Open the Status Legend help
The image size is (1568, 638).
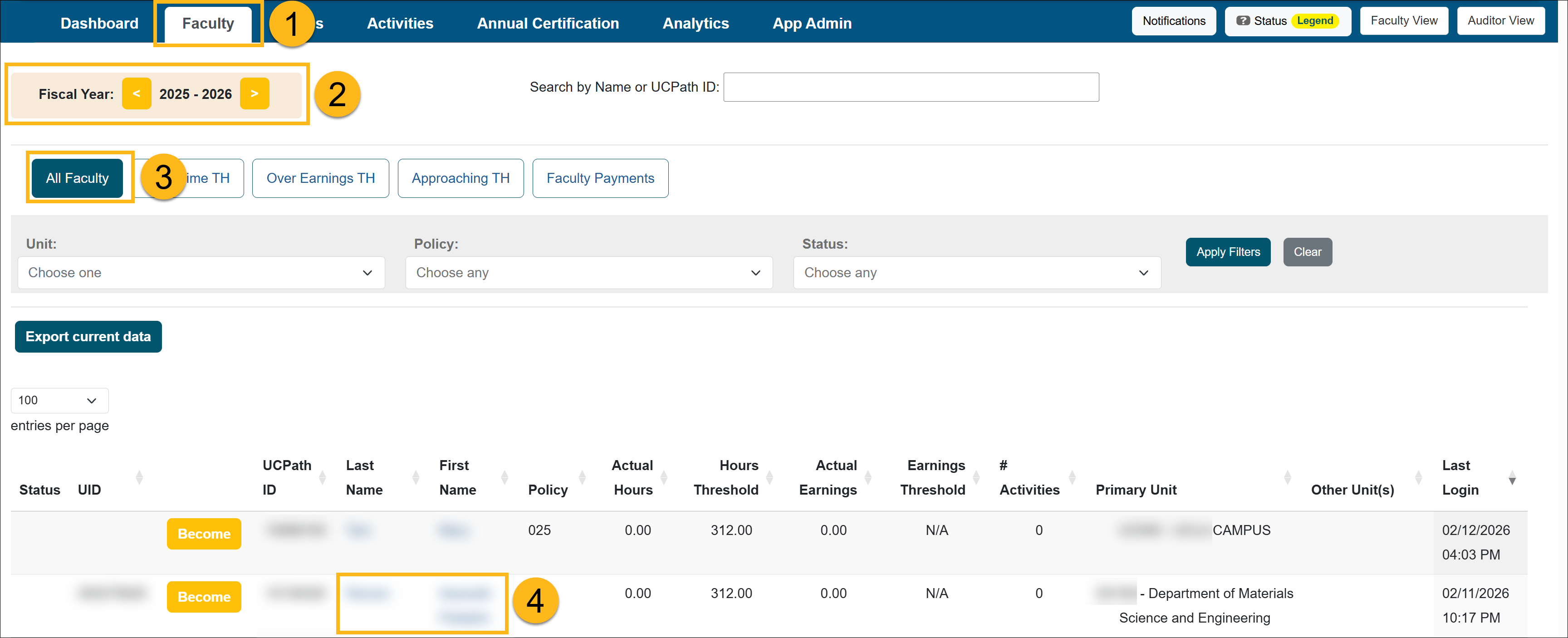(1288, 21)
